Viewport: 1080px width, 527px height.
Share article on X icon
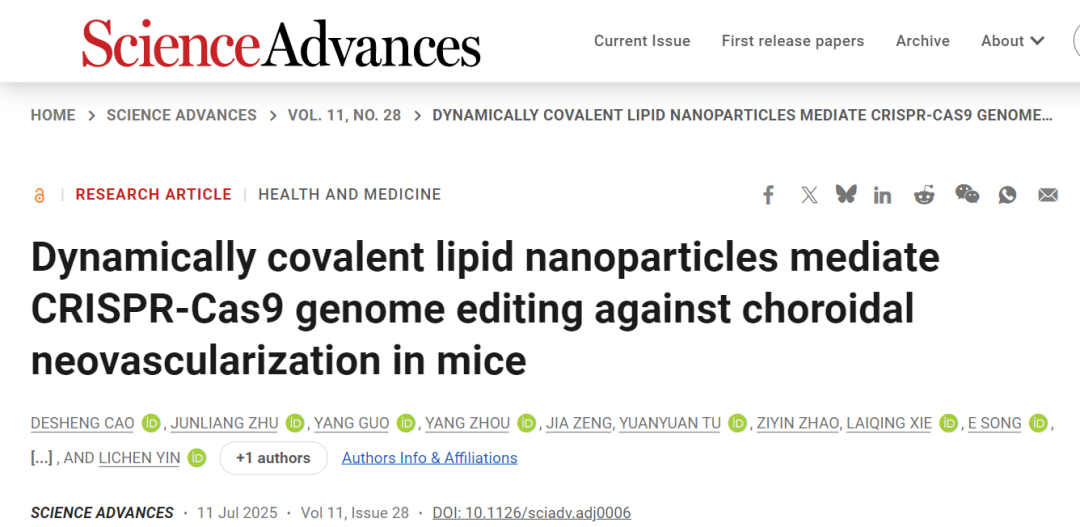pyautogui.click(x=809, y=195)
